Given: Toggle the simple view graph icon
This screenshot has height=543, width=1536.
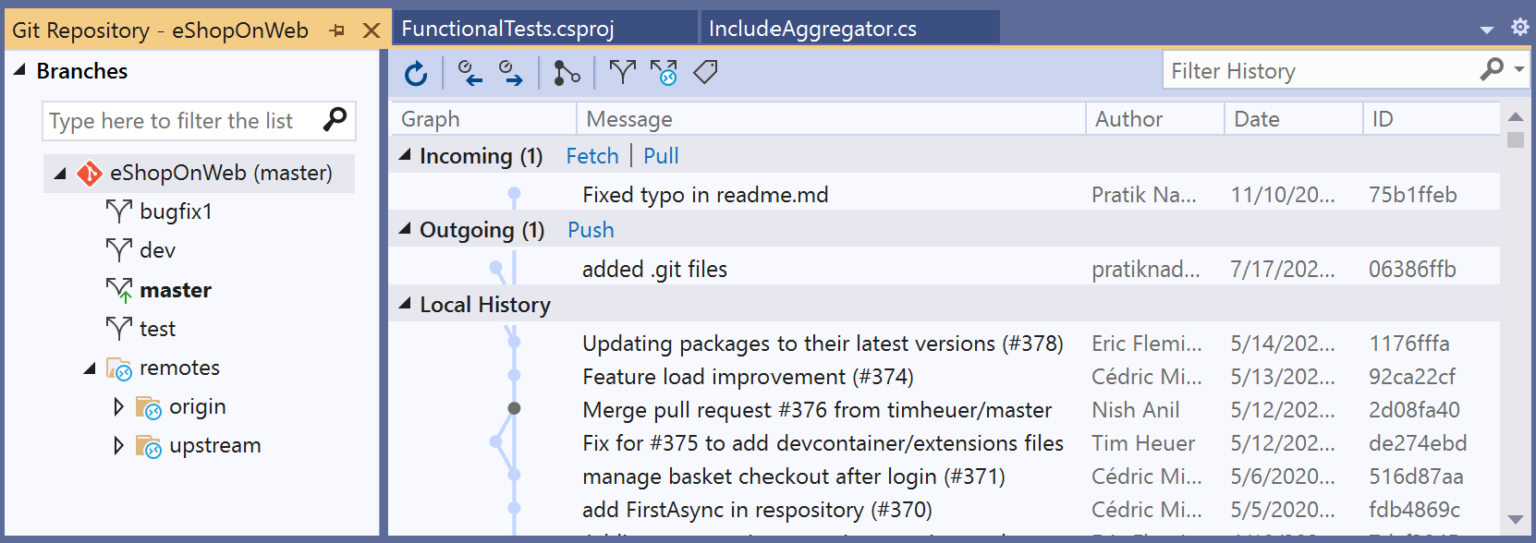Looking at the screenshot, I should point(567,72).
